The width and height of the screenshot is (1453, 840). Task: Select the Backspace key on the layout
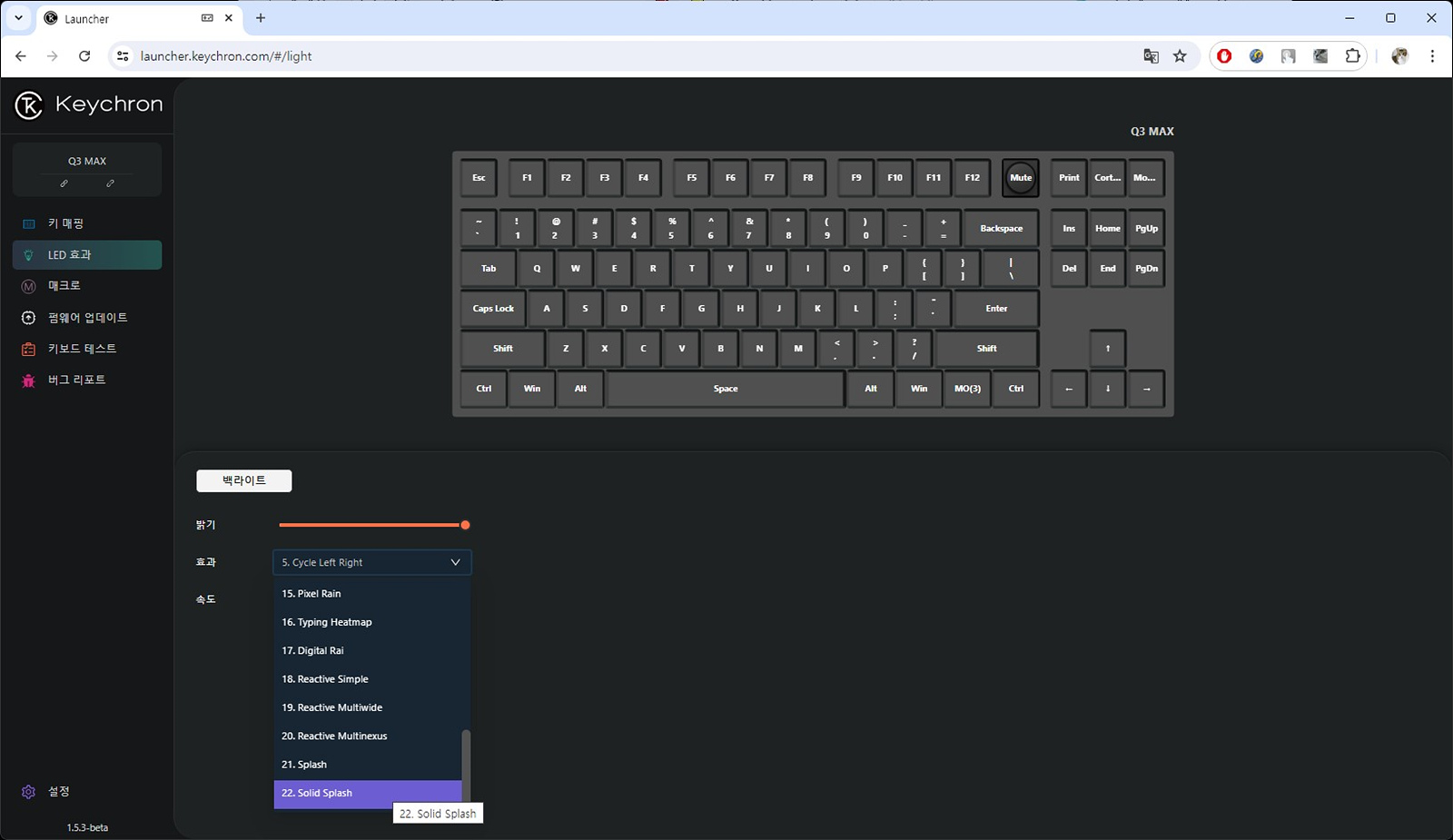click(x=1001, y=229)
